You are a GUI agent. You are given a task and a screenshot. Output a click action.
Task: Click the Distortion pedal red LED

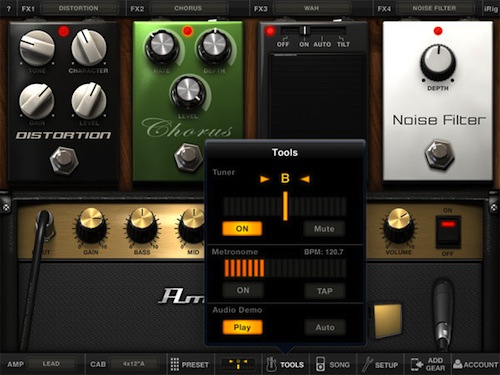tap(63, 31)
